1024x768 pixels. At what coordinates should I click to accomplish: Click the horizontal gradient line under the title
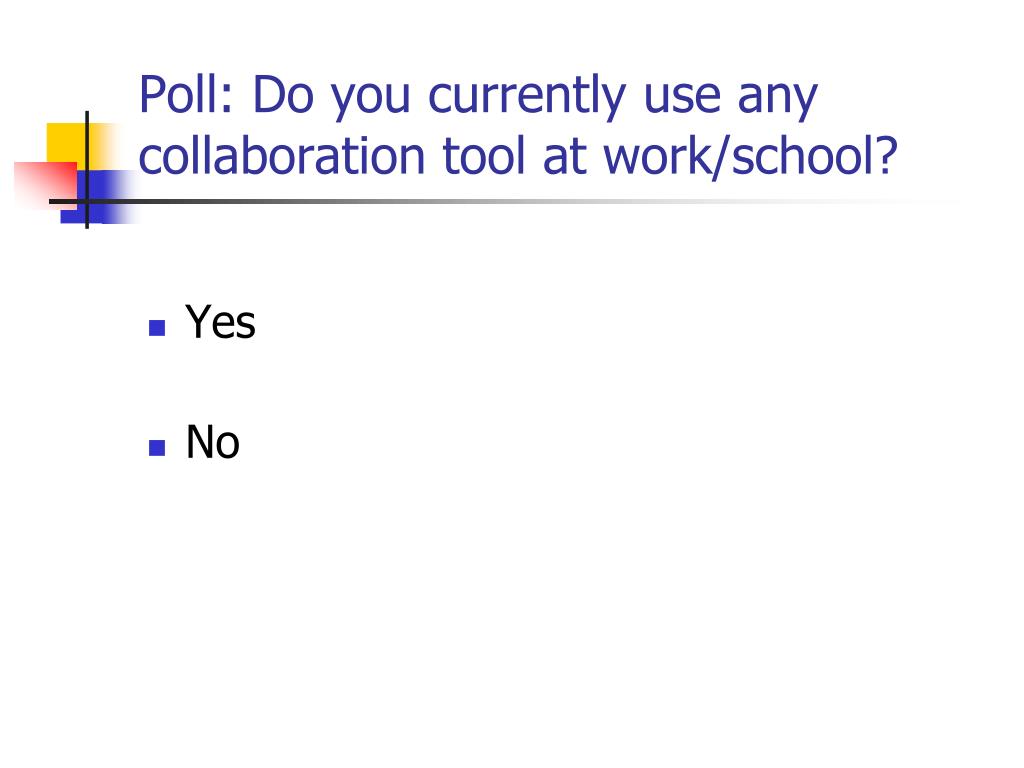(x=496, y=202)
